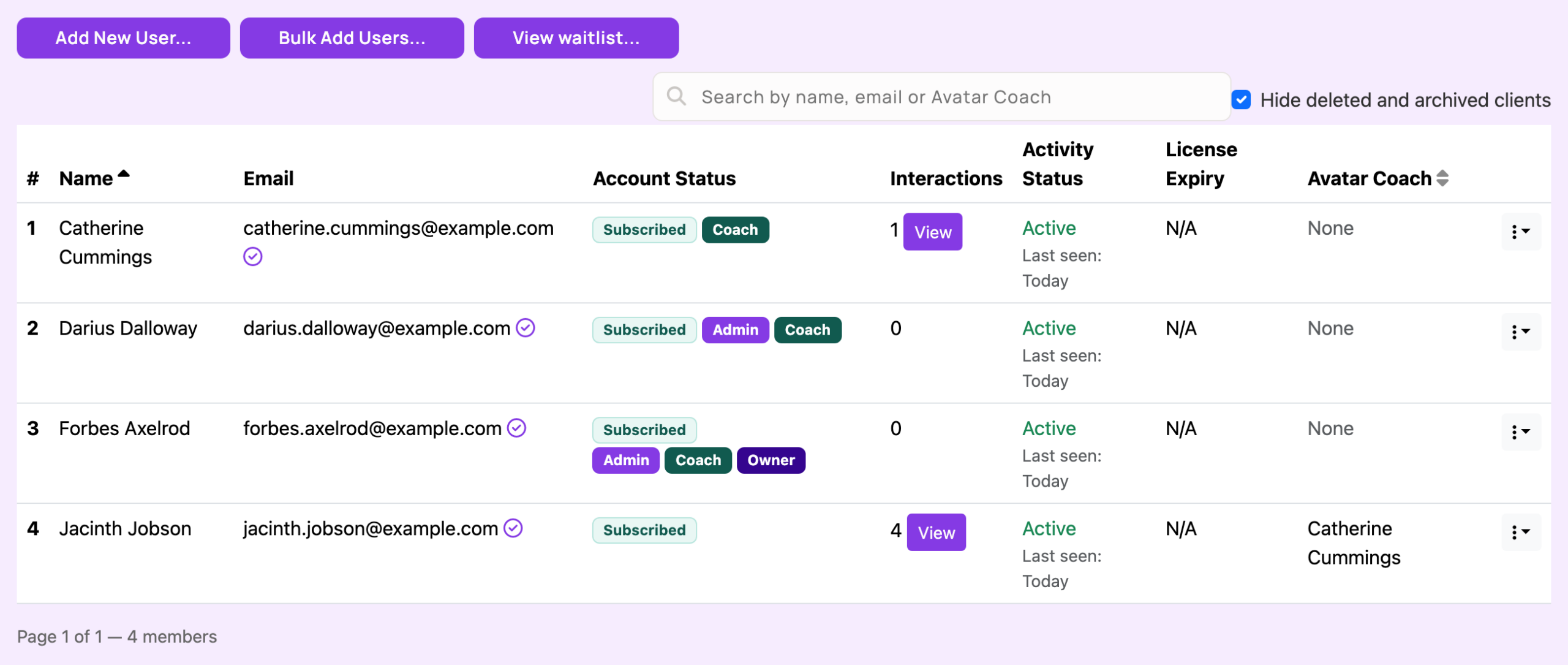The image size is (1568, 665).
Task: Click Coach badge in Catherine Cummings row
Action: tap(736, 230)
